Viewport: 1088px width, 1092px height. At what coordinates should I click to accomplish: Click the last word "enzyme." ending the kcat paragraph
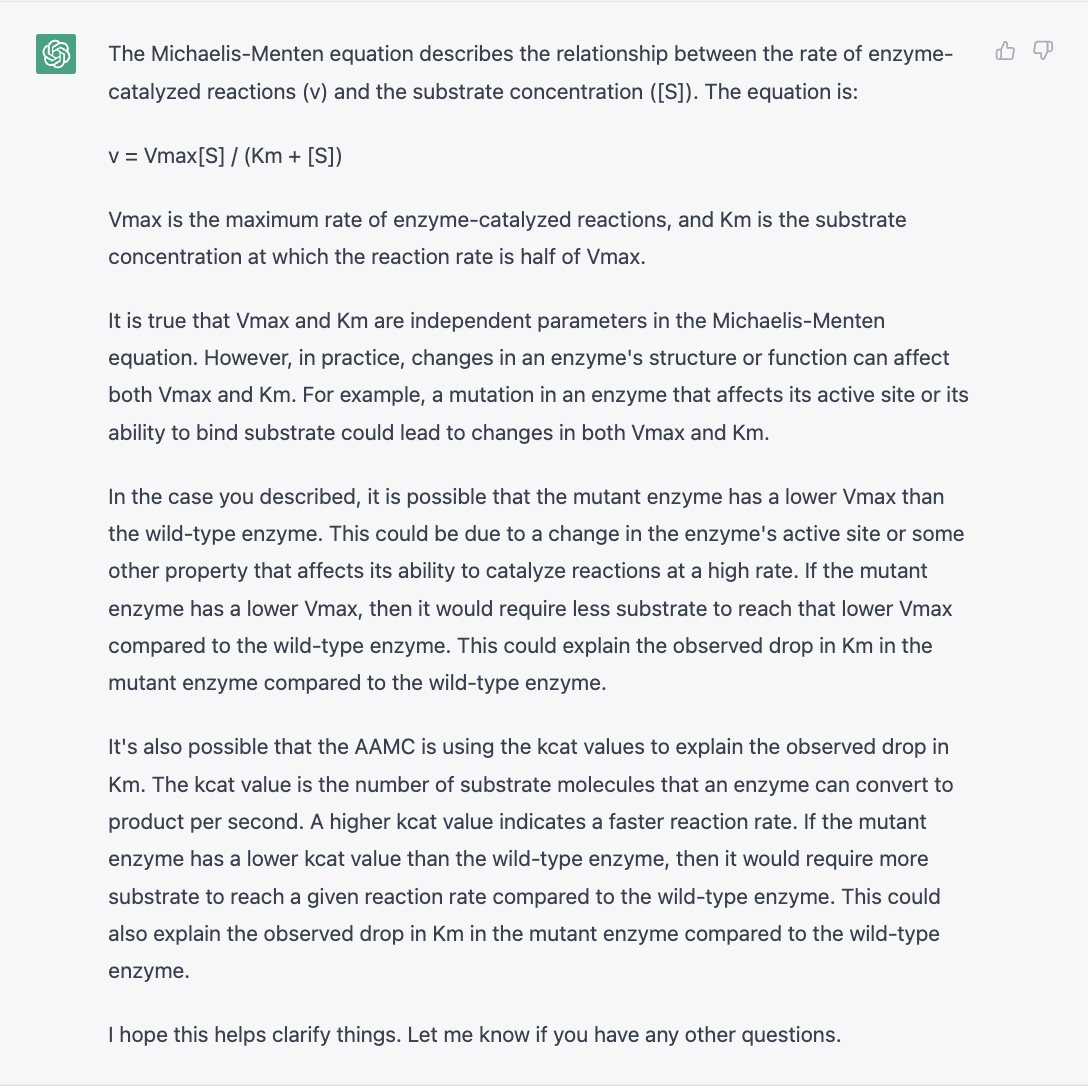click(148, 971)
